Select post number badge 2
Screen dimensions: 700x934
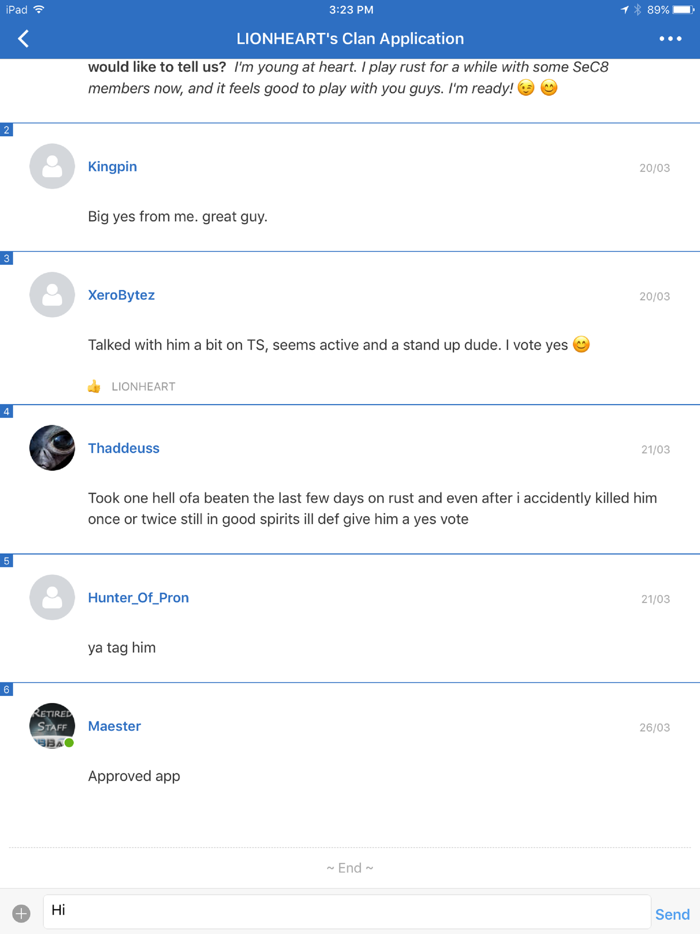click(6, 129)
